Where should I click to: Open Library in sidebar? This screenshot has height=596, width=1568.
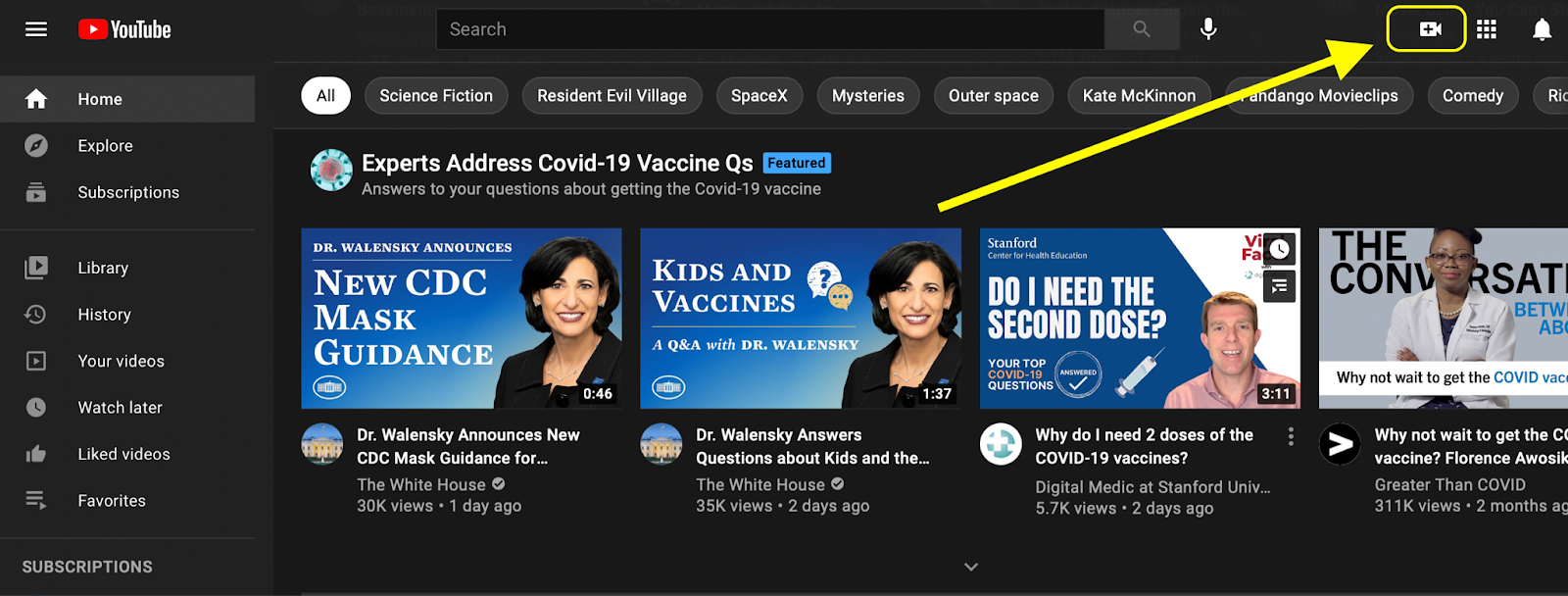click(127, 268)
